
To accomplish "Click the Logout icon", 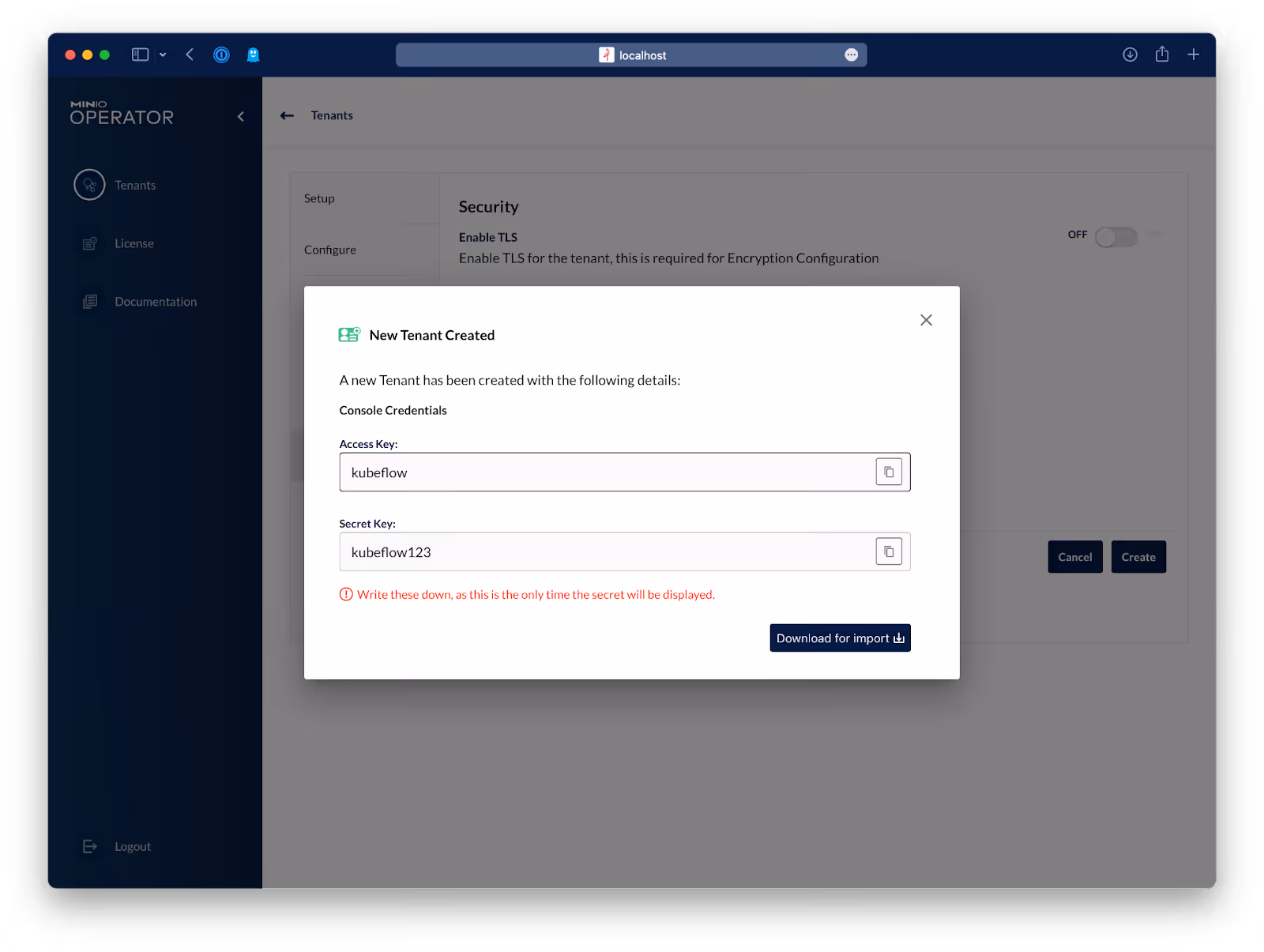I will point(90,846).
